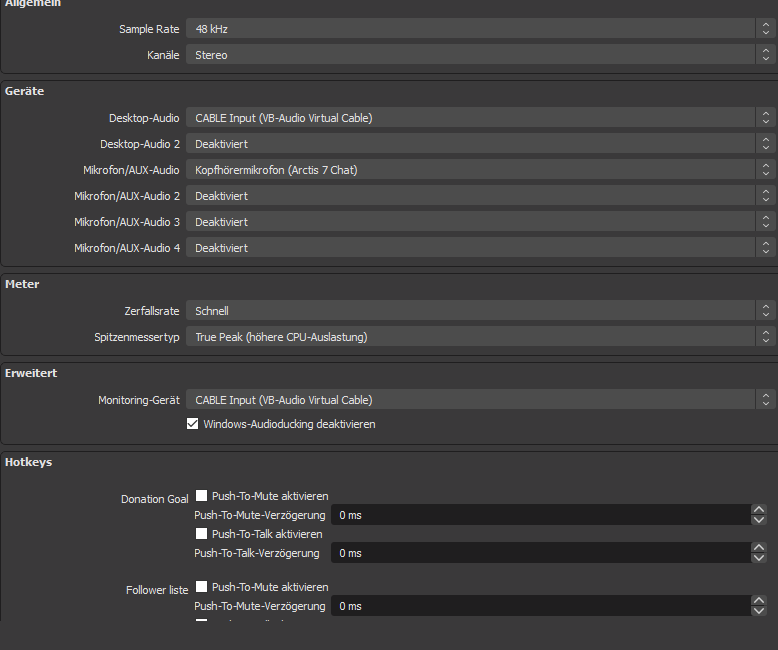Open the Desktop-Audio 2 dropdown
778x650 pixels.
[x=470, y=144]
